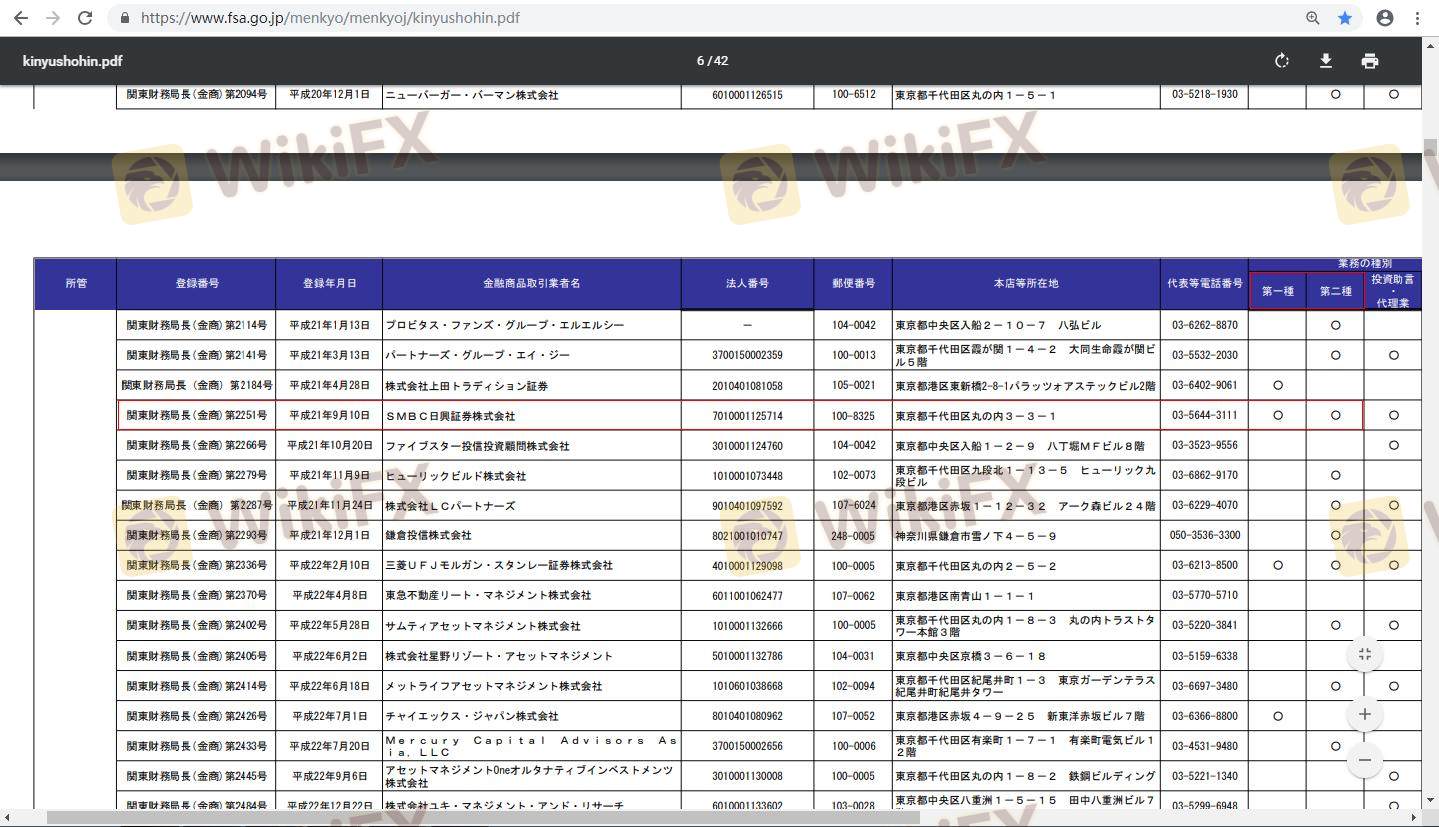Screen dimensions: 1439x827
Task: Click the 金融商品取引業者名 column header
Action: point(532,284)
